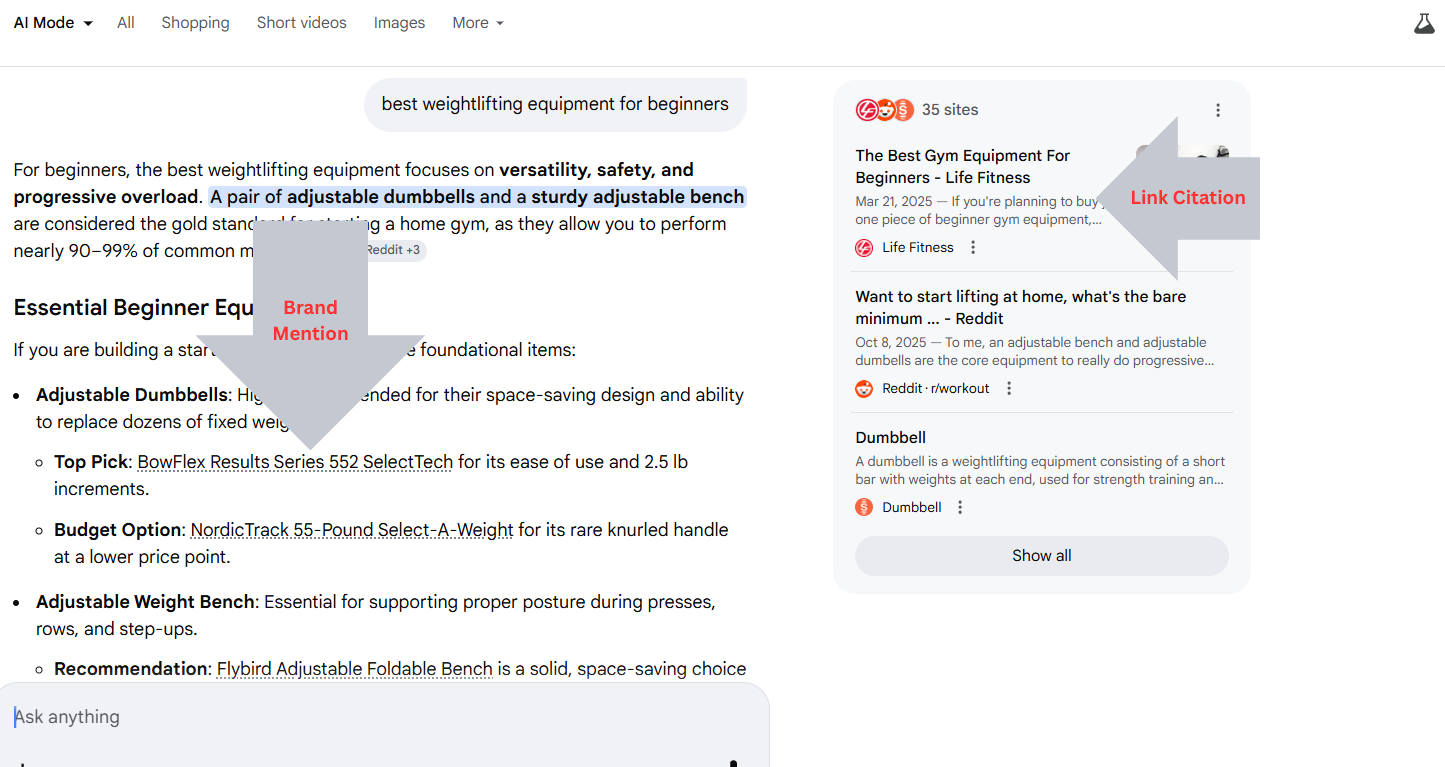Click the Top Pick label

91,462
